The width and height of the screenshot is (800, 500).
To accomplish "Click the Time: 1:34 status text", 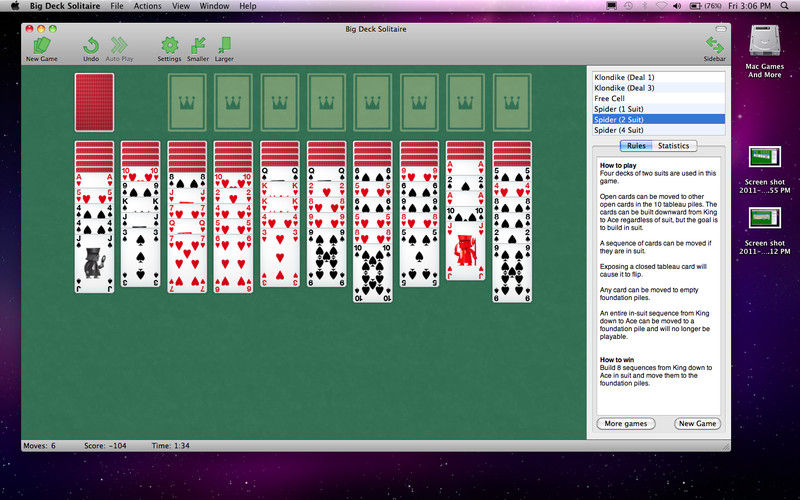I will [x=170, y=445].
